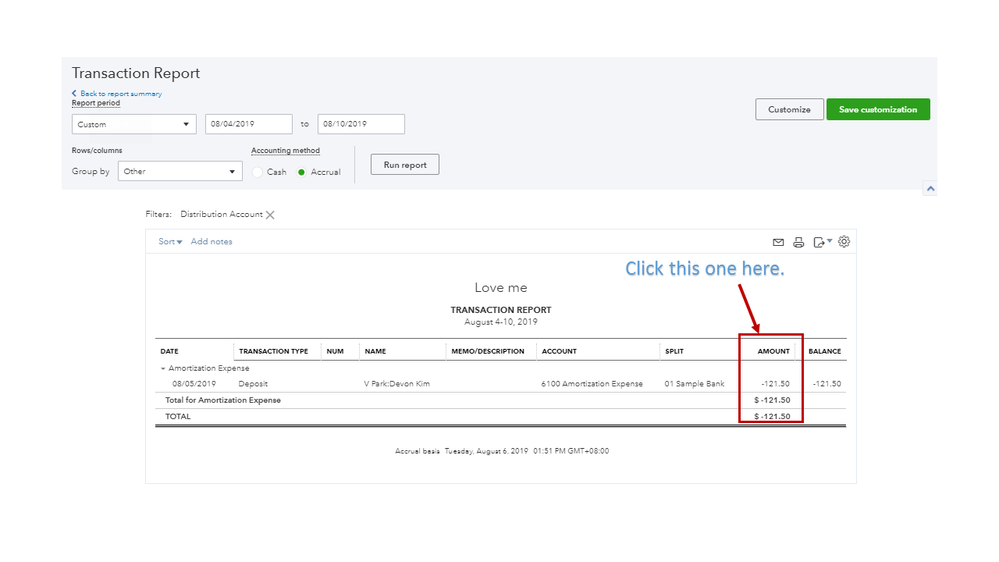Click the Report period label
Viewport: 999px width, 562px height.
(x=96, y=103)
